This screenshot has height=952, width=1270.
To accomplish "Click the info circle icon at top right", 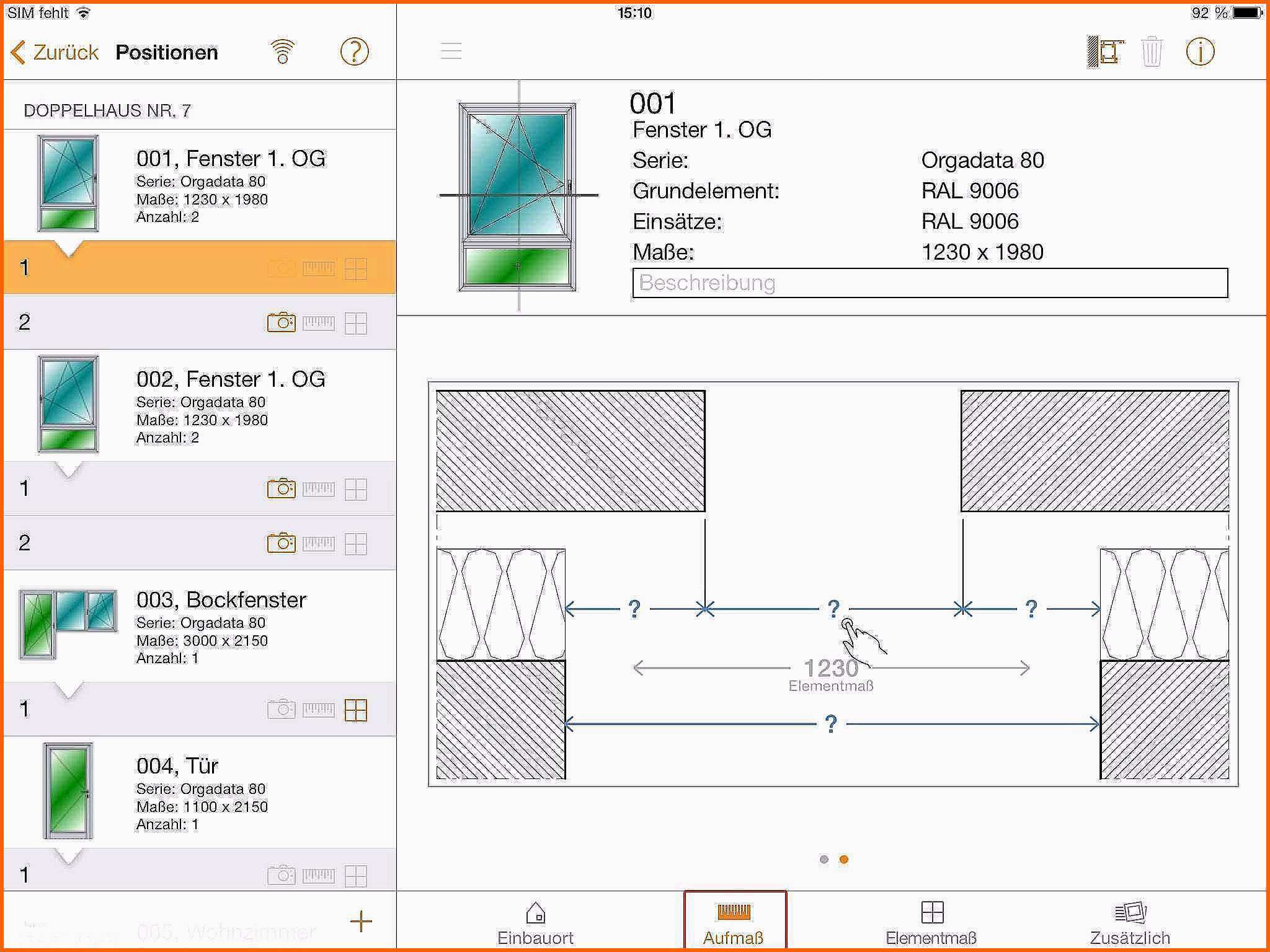I will click(1199, 51).
